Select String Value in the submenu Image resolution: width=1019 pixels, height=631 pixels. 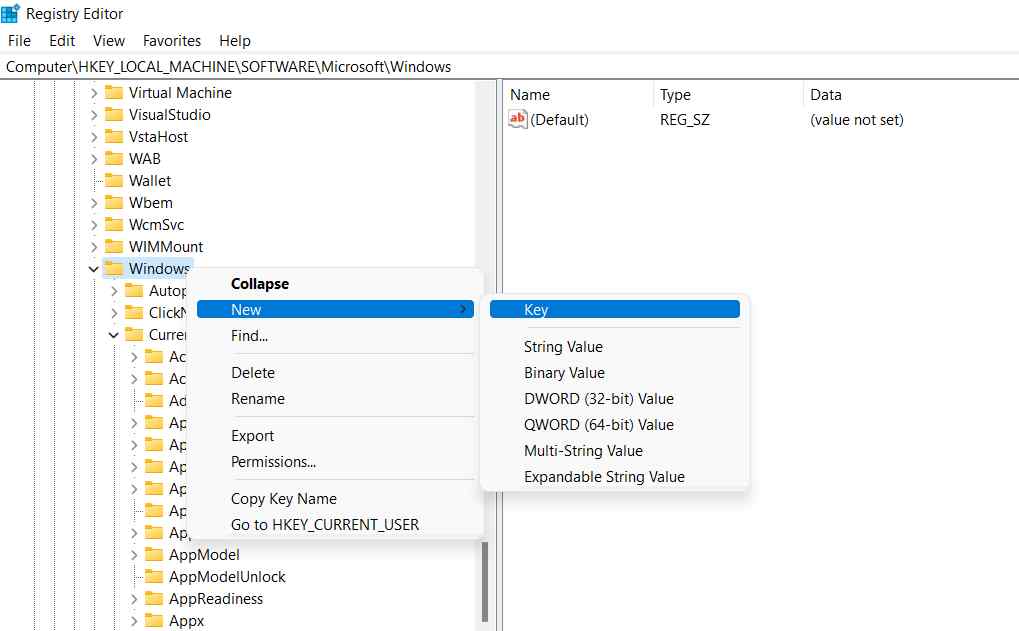click(615, 347)
